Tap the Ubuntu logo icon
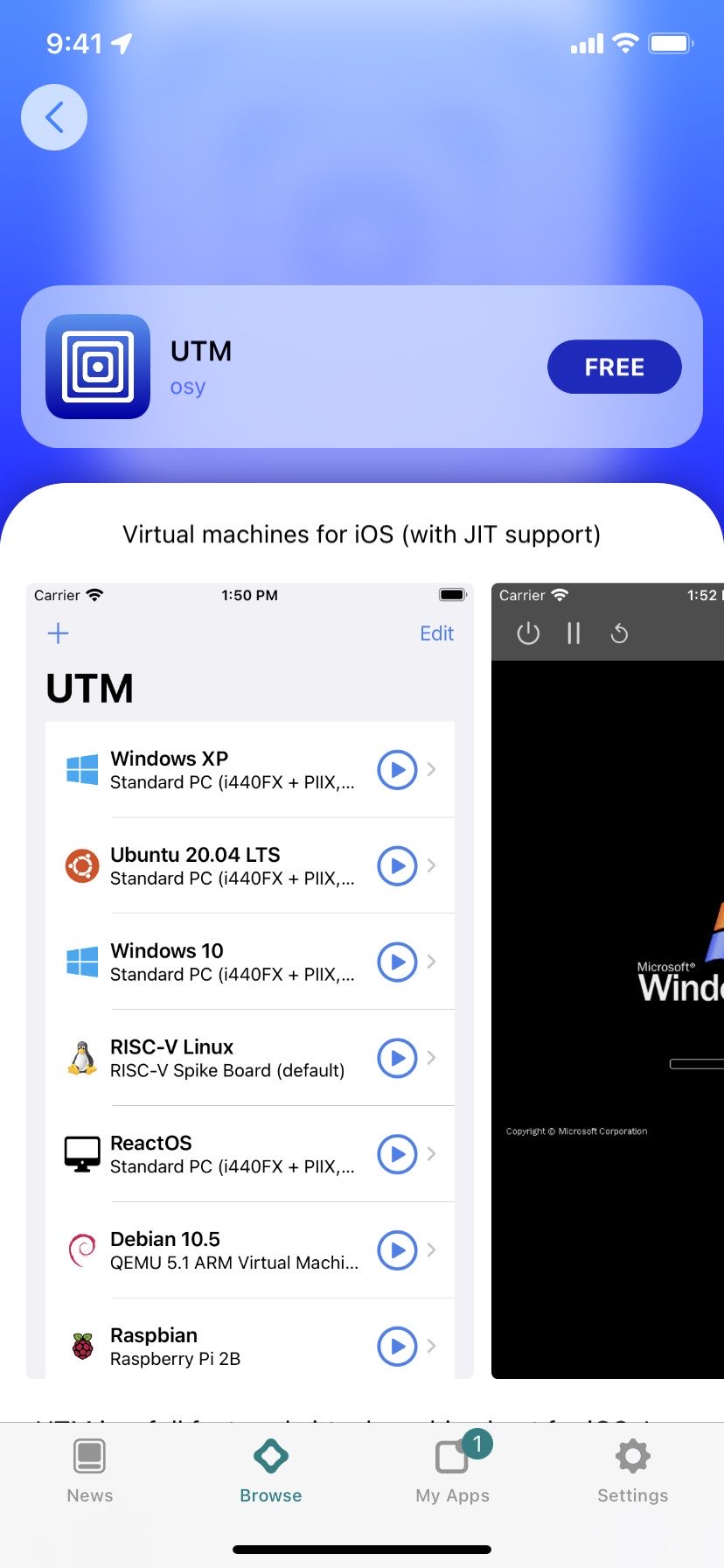 [82, 866]
